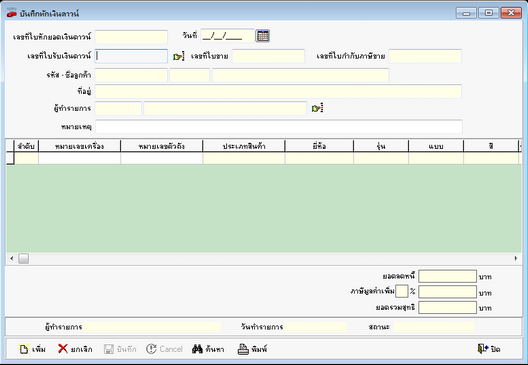Maximize the บันทึกหักเงินดาวน์ window
Screen dimensions: 528x365
[x=489, y=13]
